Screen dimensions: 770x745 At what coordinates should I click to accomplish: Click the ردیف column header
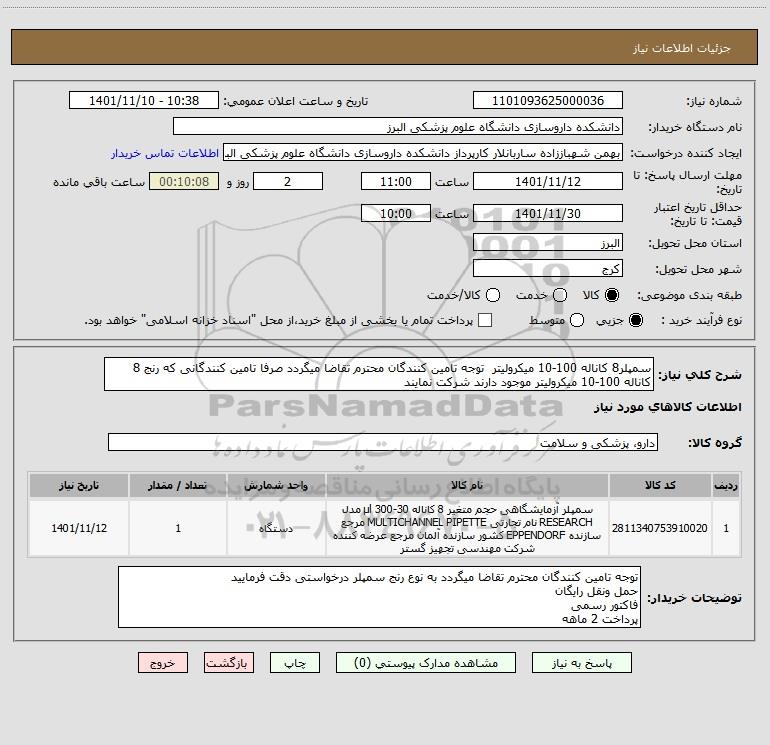pos(726,485)
